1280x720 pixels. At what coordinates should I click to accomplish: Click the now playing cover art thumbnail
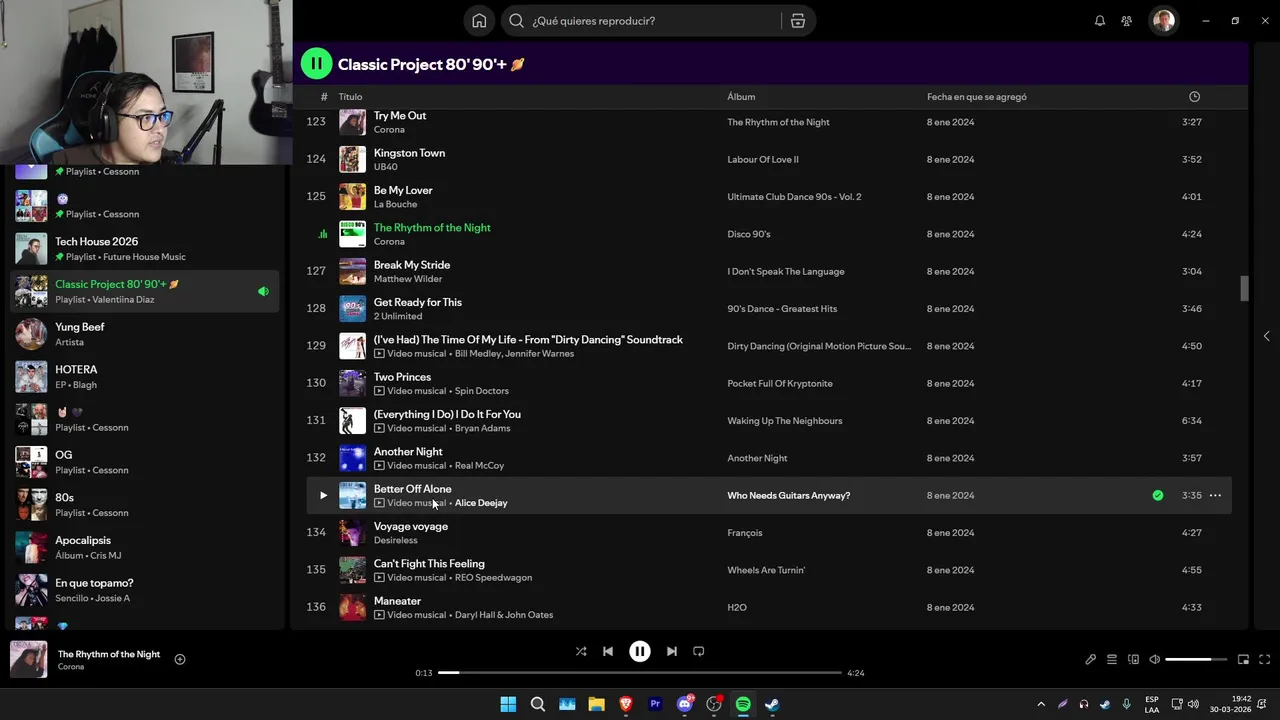pyautogui.click(x=28, y=659)
